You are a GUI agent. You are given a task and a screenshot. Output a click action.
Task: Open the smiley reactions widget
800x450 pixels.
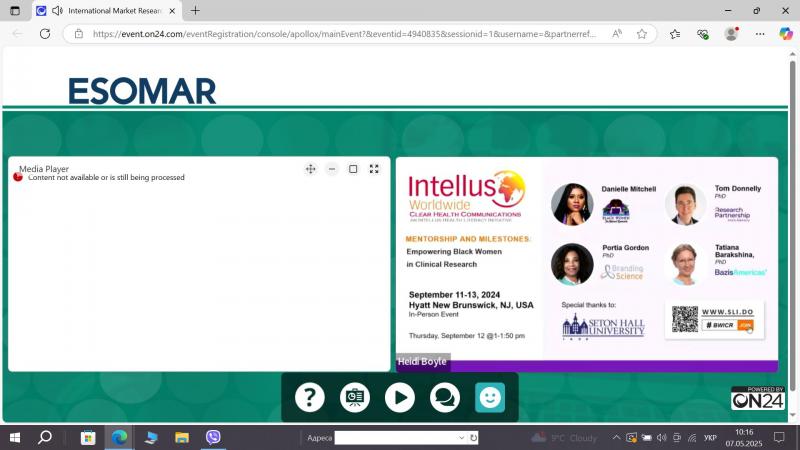[490, 397]
